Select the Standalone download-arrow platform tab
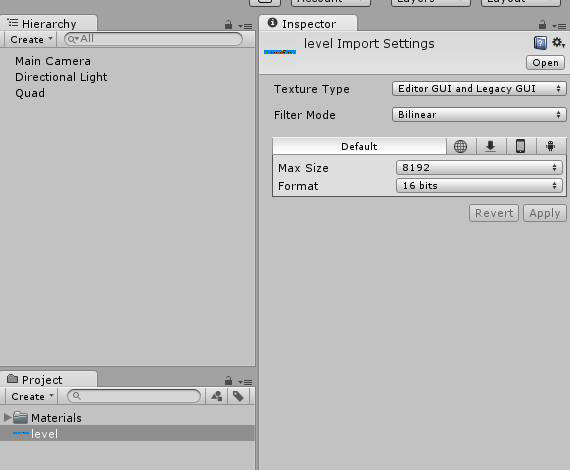The image size is (570, 470). point(491,146)
